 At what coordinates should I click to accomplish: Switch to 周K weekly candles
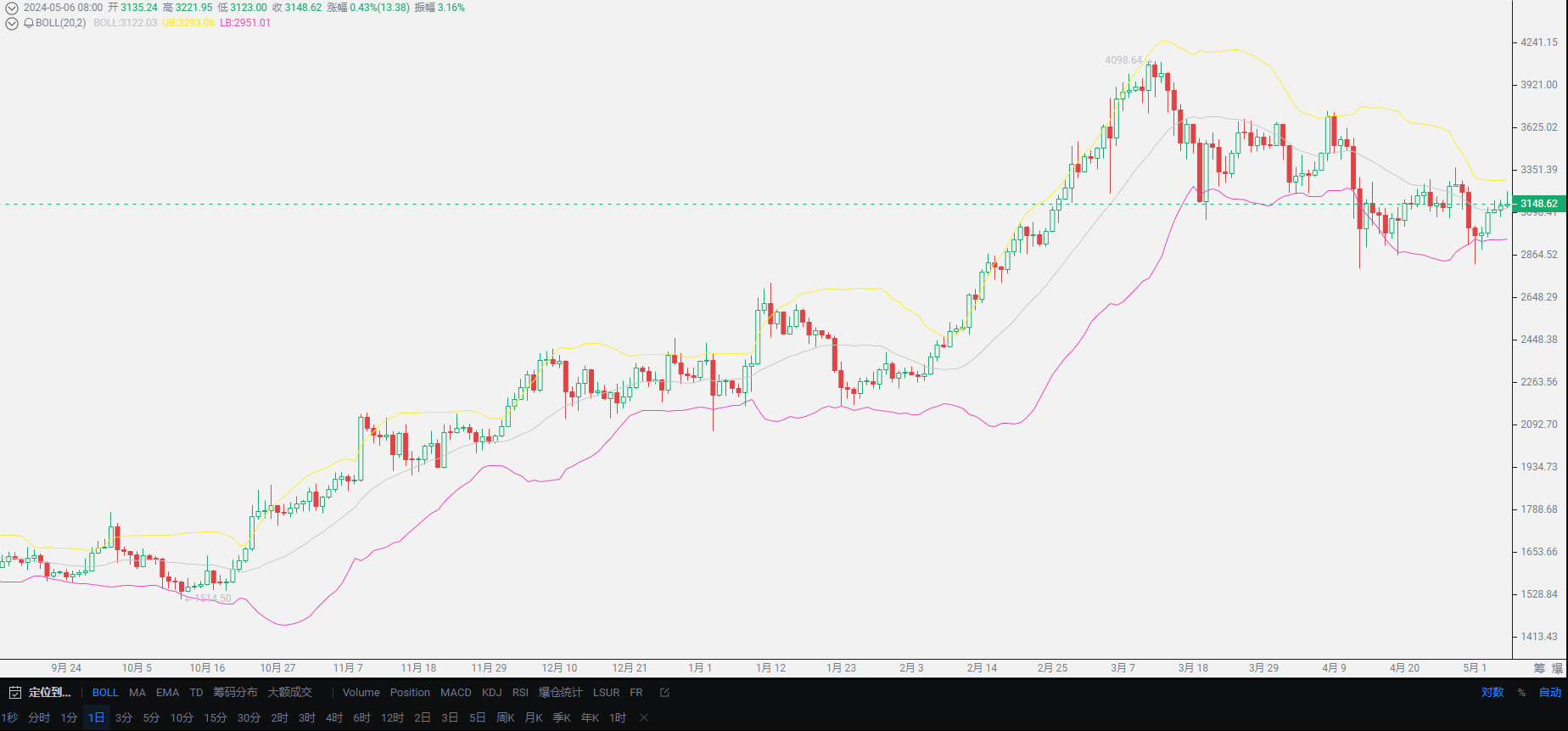506,718
